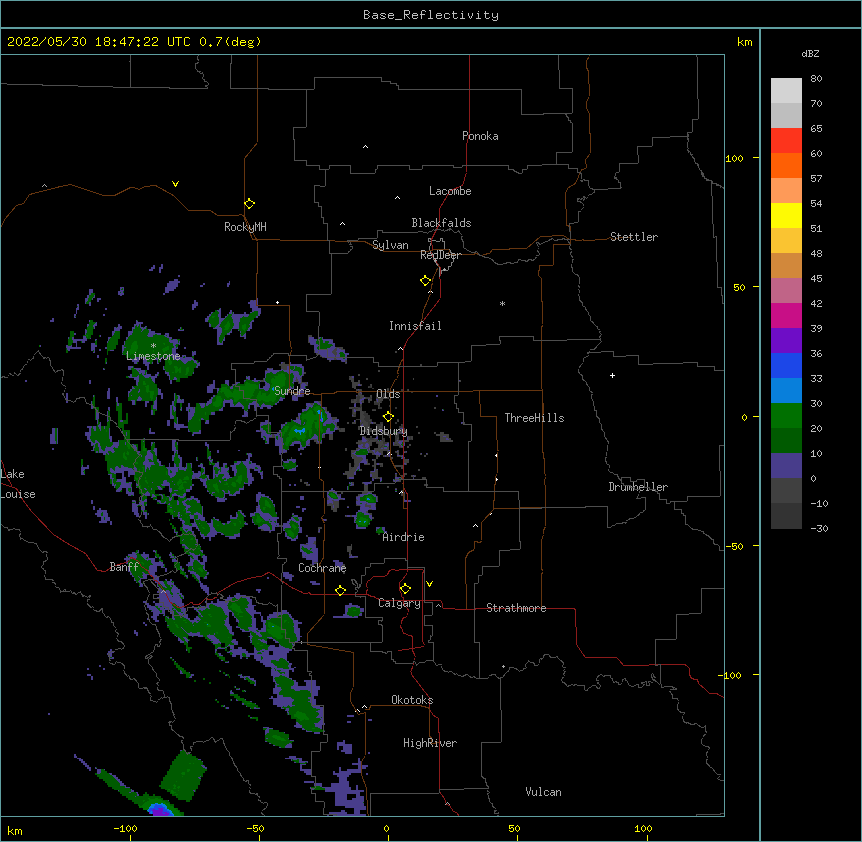Select the dark blue swatch between 36 and 33
Viewport: 862px width, 842px height.
point(786,365)
